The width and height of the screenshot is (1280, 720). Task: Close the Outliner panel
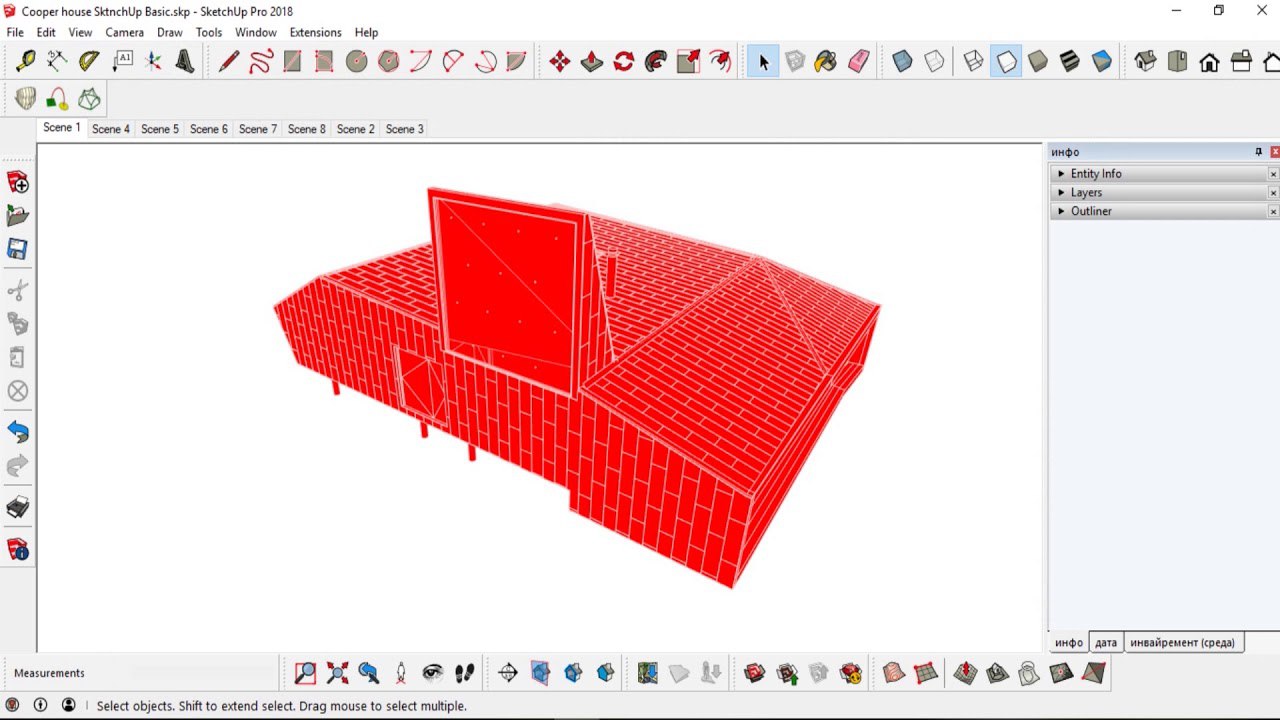click(1273, 212)
